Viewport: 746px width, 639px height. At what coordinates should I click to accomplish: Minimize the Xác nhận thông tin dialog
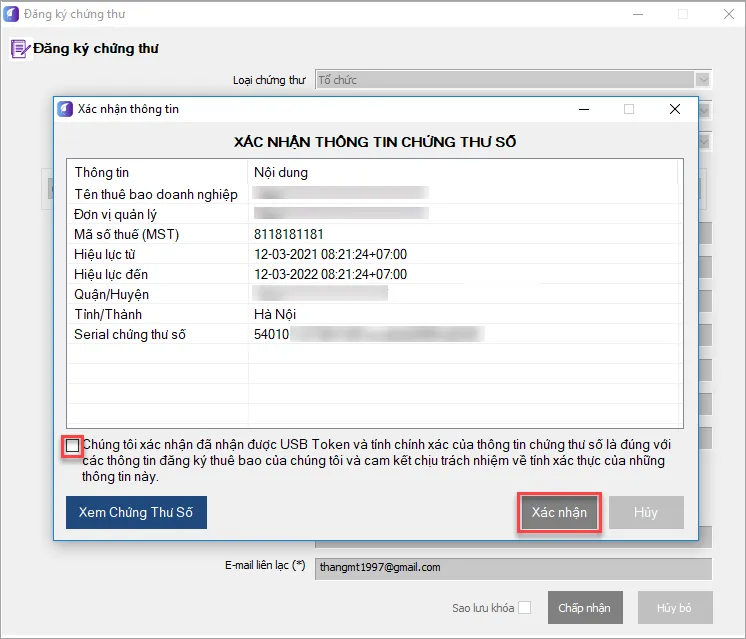582,109
